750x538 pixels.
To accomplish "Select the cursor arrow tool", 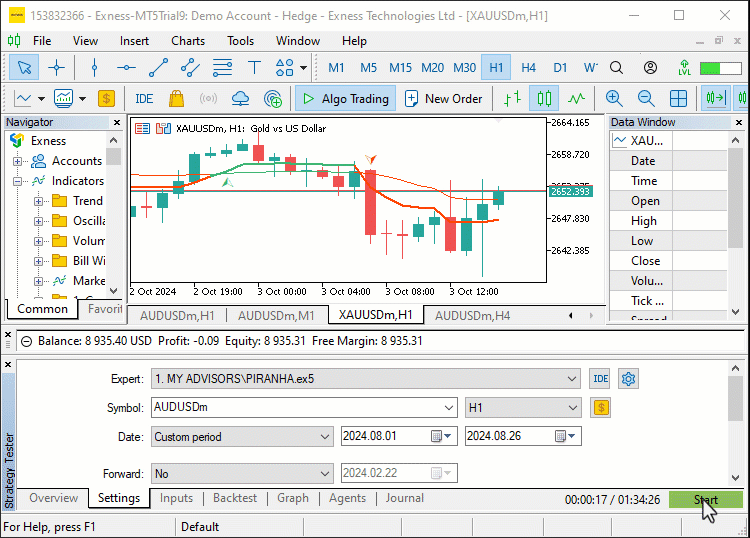I will [x=24, y=67].
